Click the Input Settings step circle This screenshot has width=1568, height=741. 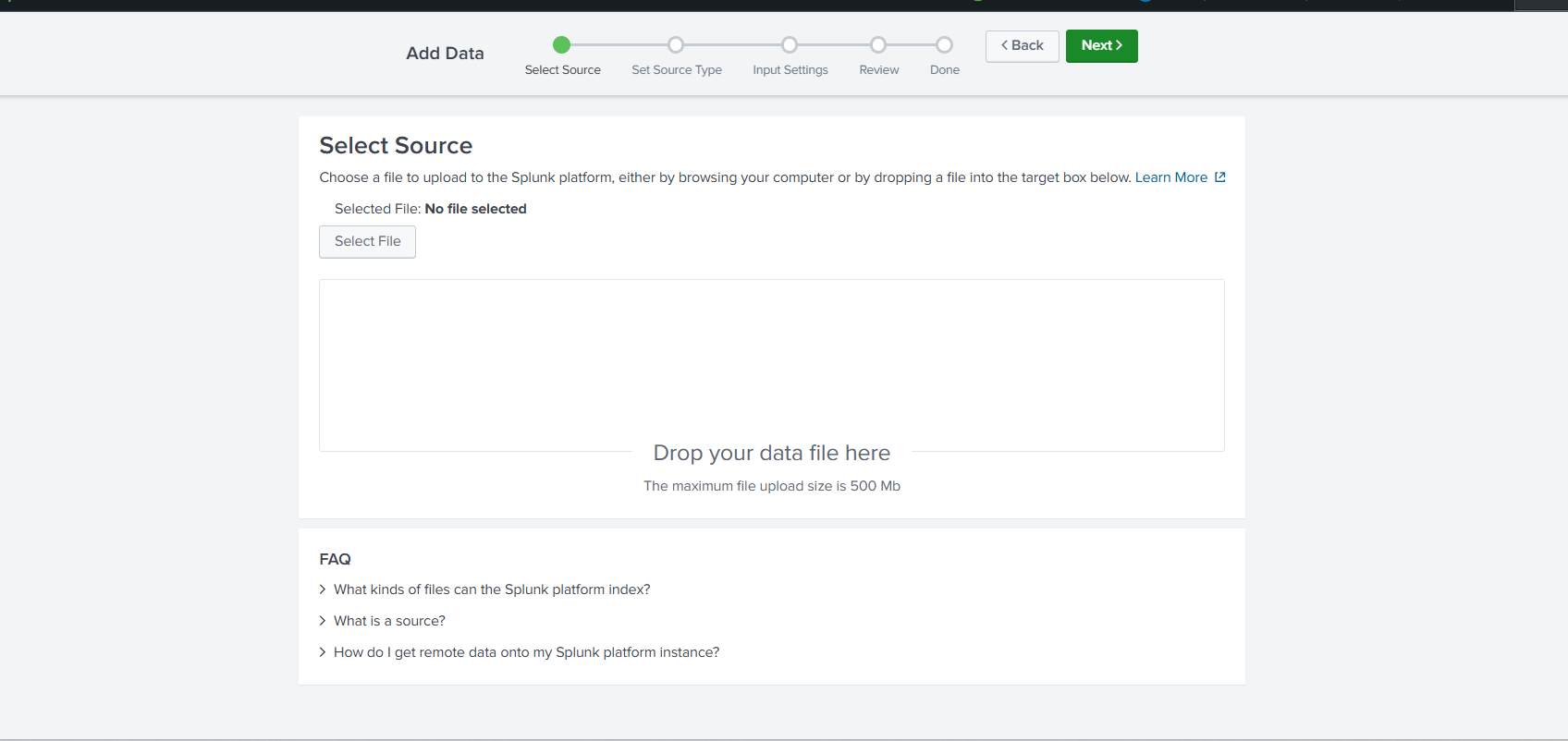790,44
